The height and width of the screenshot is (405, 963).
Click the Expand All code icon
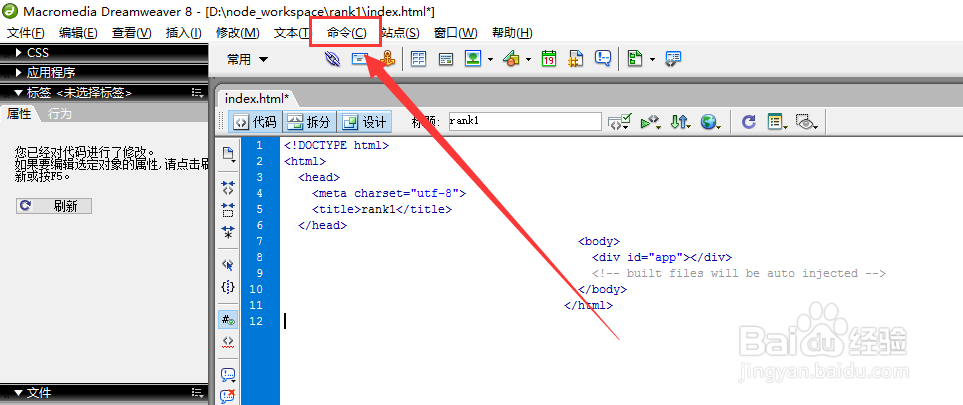pyautogui.click(x=228, y=232)
